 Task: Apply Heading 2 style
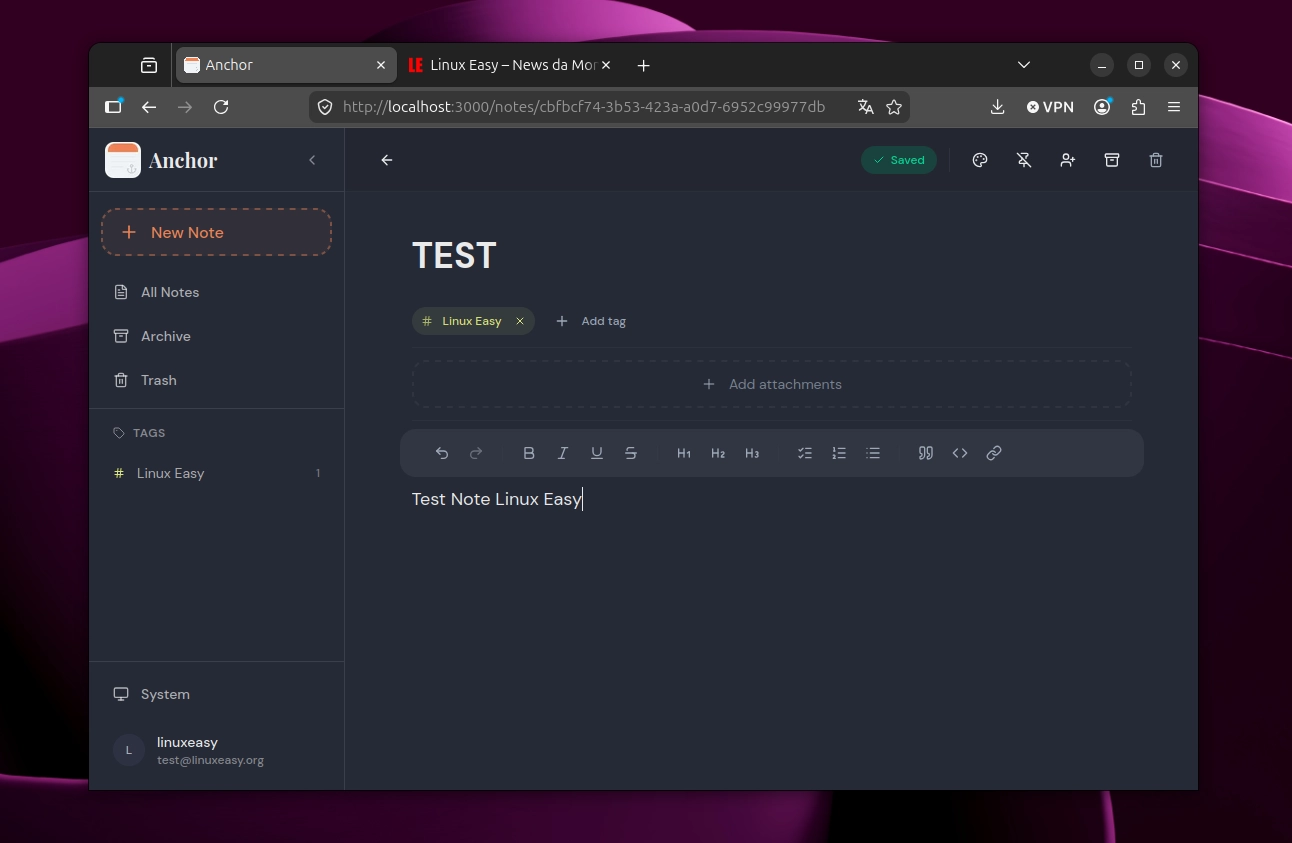pos(718,453)
